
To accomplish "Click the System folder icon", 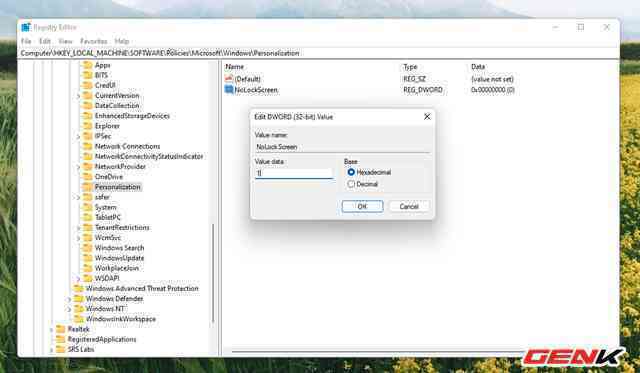I will (87, 207).
